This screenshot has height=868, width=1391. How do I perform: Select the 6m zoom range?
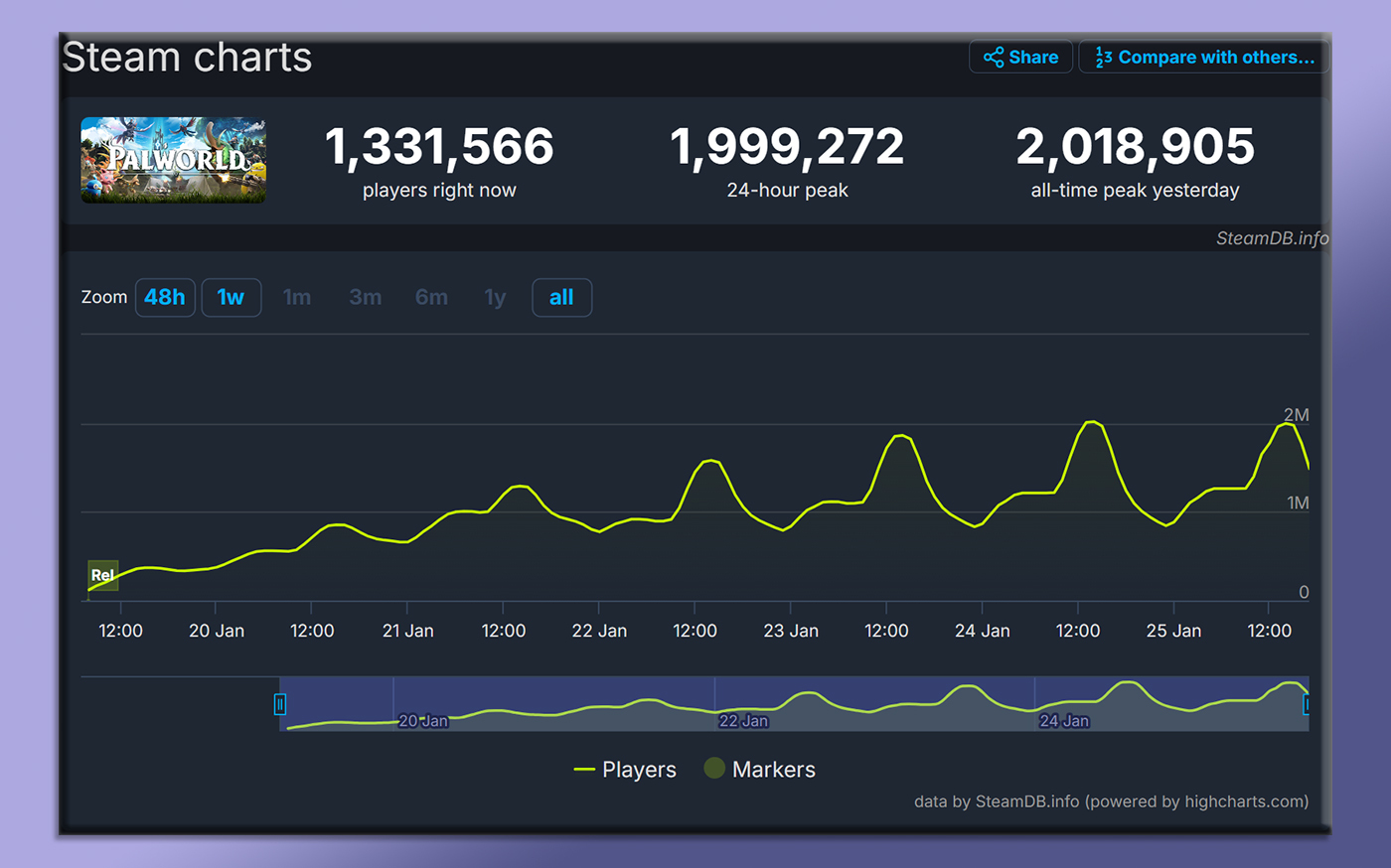(x=431, y=298)
